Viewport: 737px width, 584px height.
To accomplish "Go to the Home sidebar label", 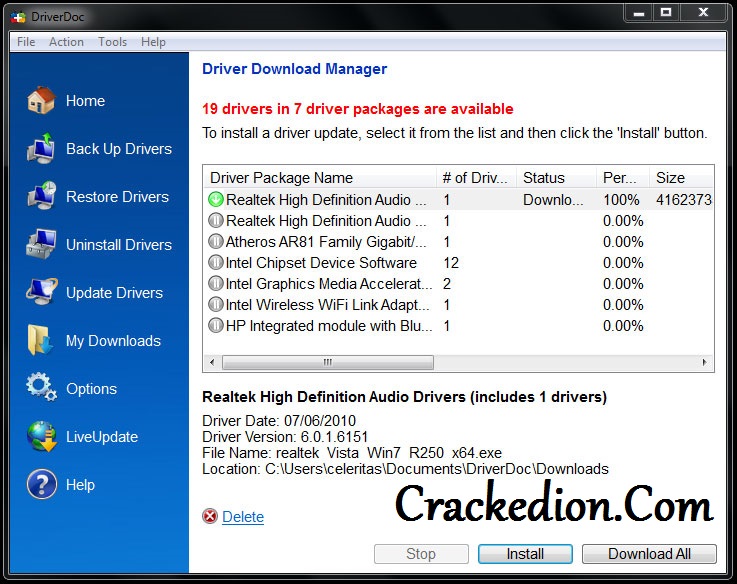I will [x=85, y=101].
